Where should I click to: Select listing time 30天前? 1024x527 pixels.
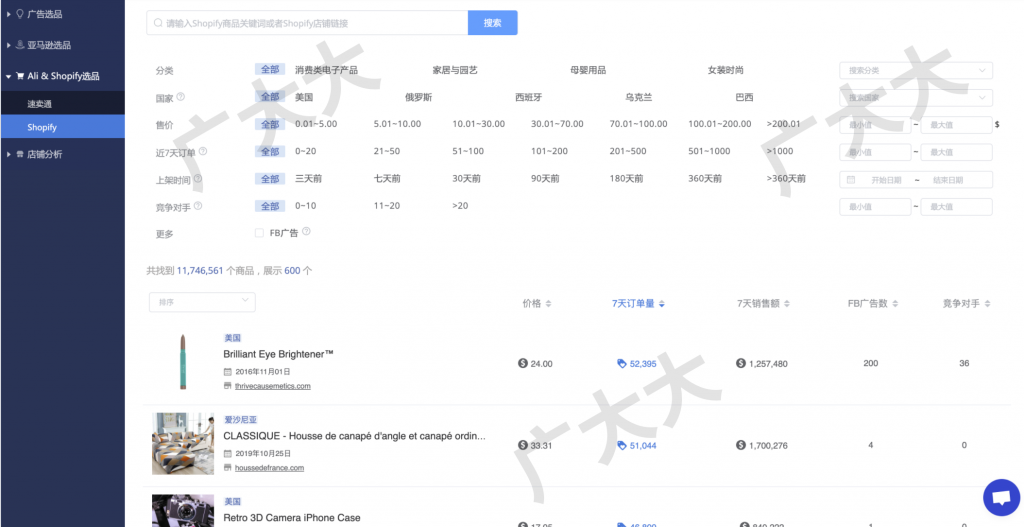tap(466, 178)
